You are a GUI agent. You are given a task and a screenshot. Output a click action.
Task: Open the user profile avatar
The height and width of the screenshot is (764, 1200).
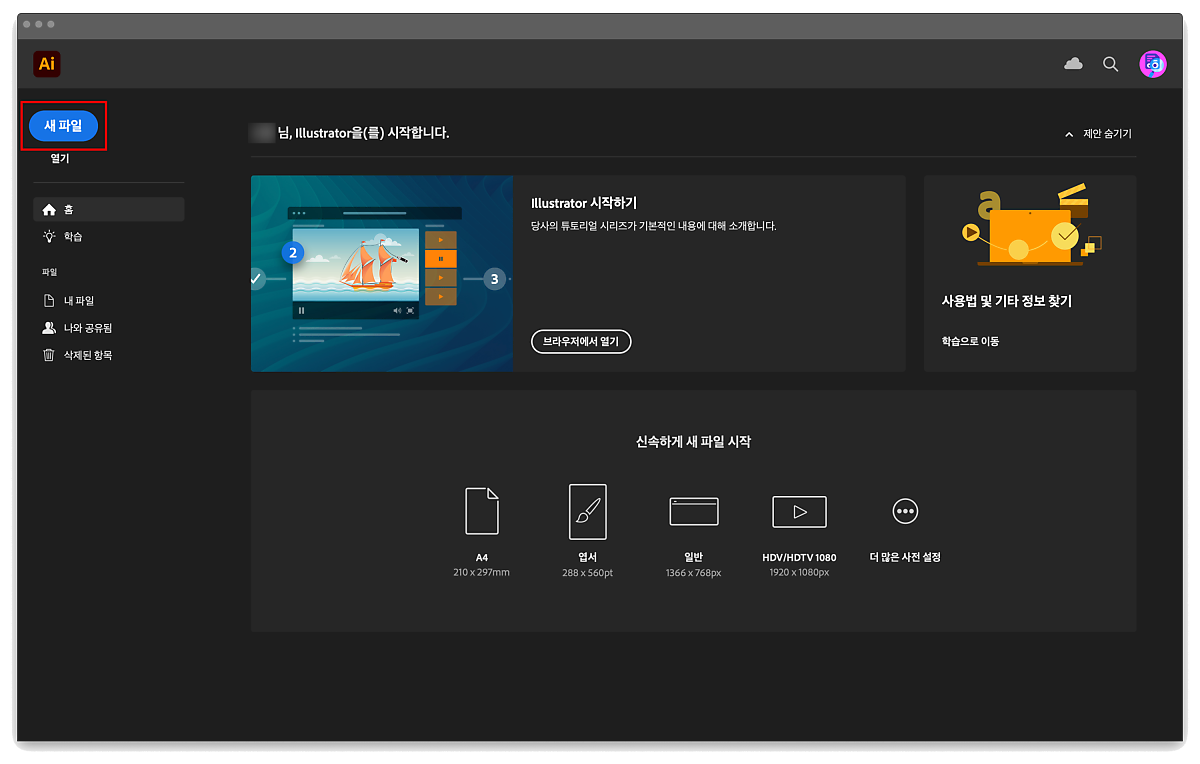click(x=1152, y=64)
